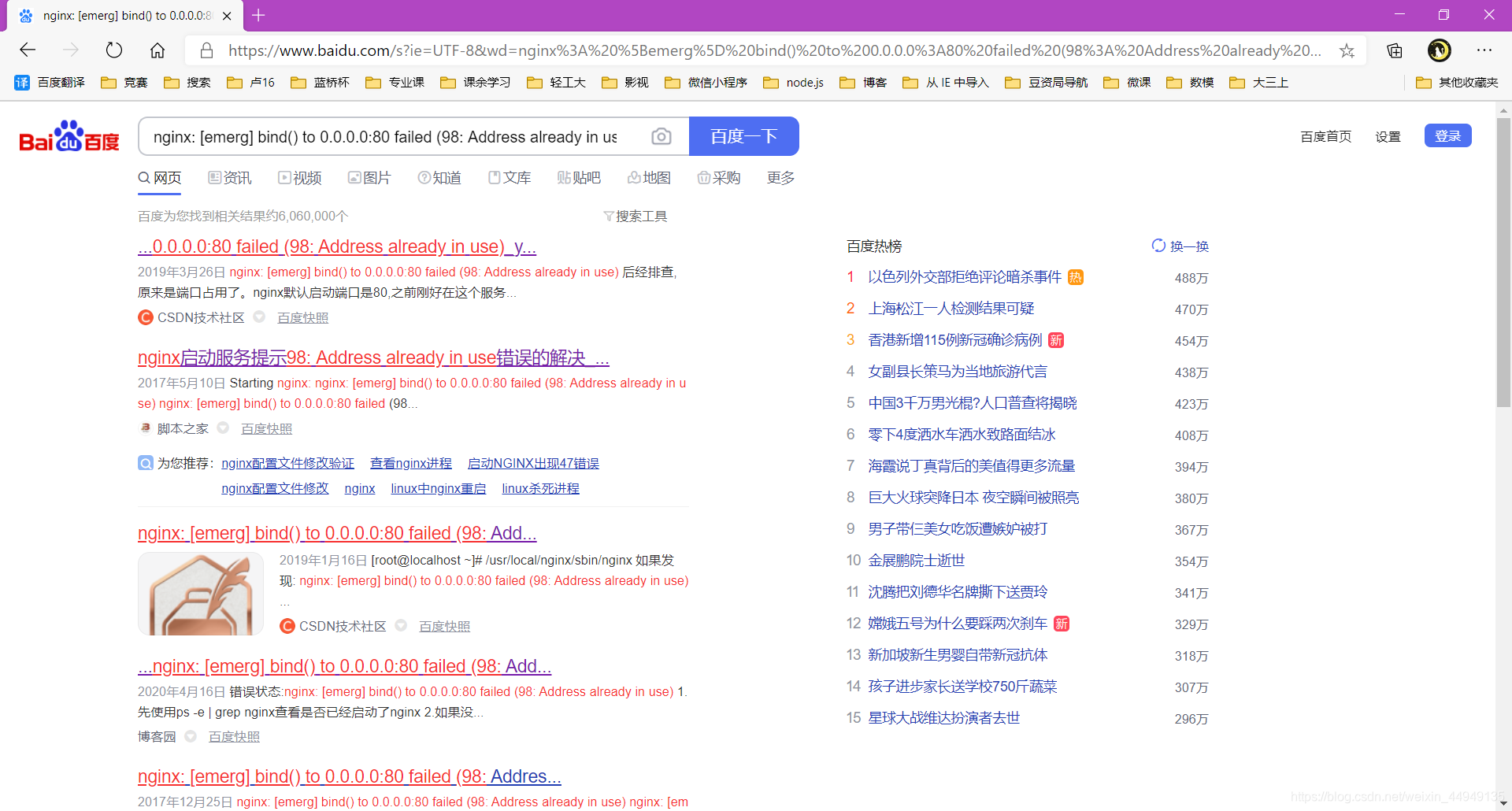1512x811 pixels.
Task: Open the 专业课 bookmark folder
Action: [x=395, y=83]
